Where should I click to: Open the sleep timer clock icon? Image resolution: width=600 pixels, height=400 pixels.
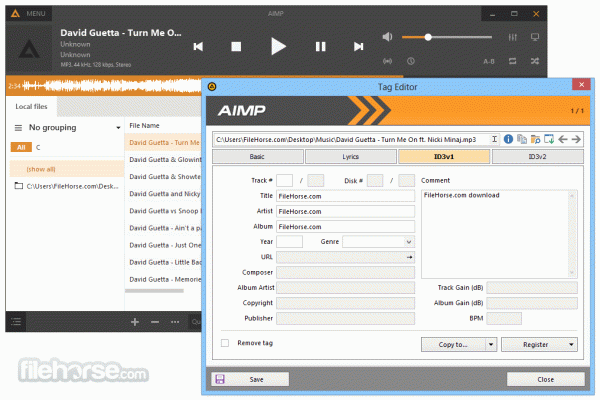click(x=411, y=61)
